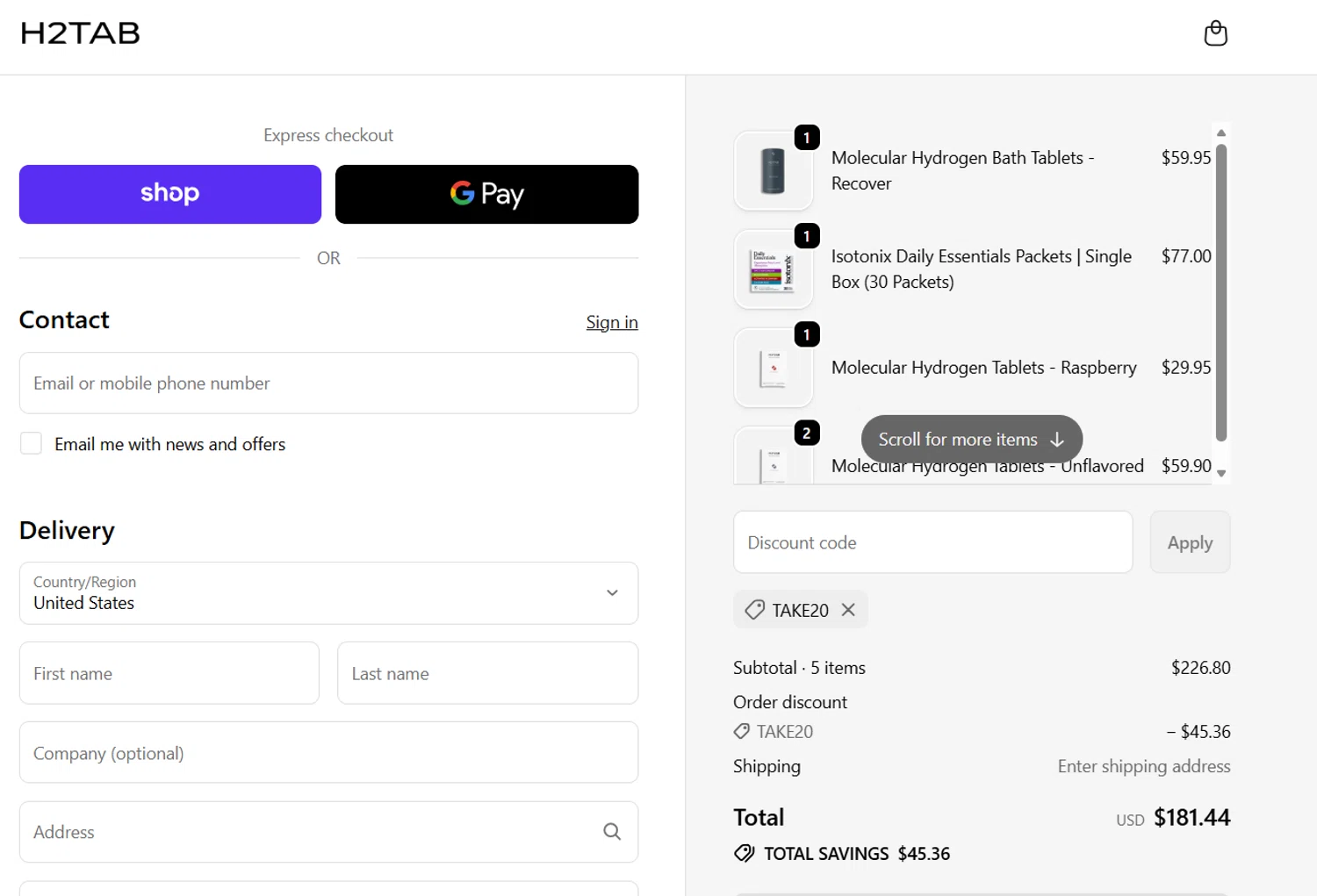Click the order items scrollbar thumb
This screenshot has width=1317, height=896.
coord(1220,292)
